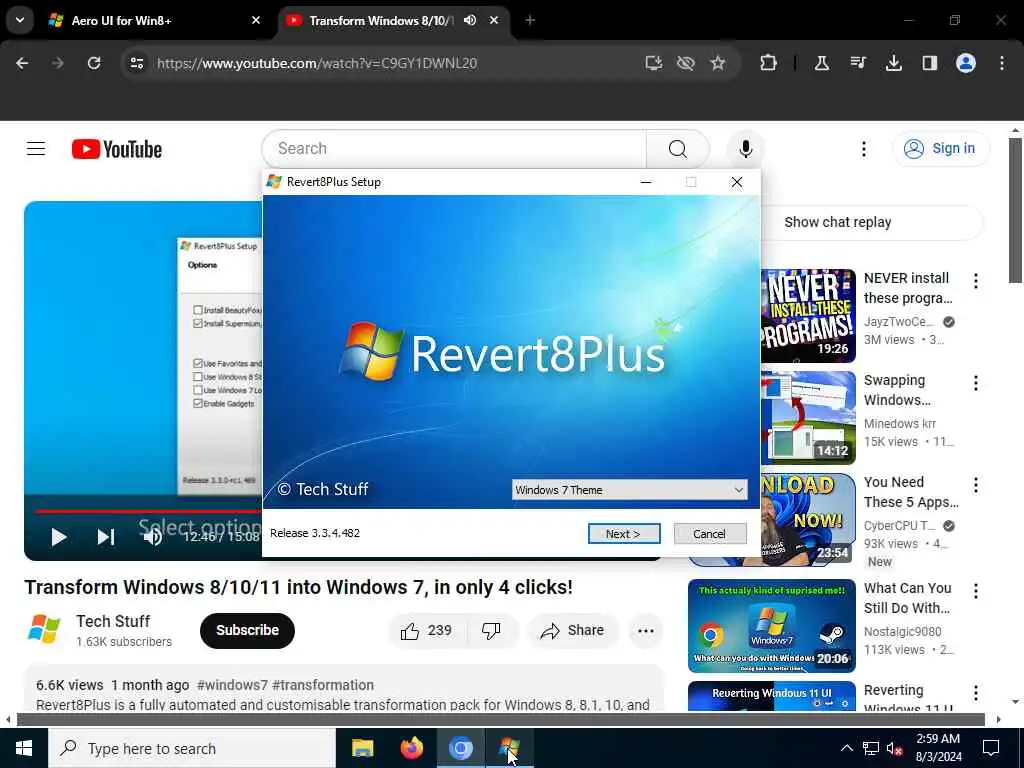Bookmark this page with the star icon
The height and width of the screenshot is (768, 1024).
(718, 63)
